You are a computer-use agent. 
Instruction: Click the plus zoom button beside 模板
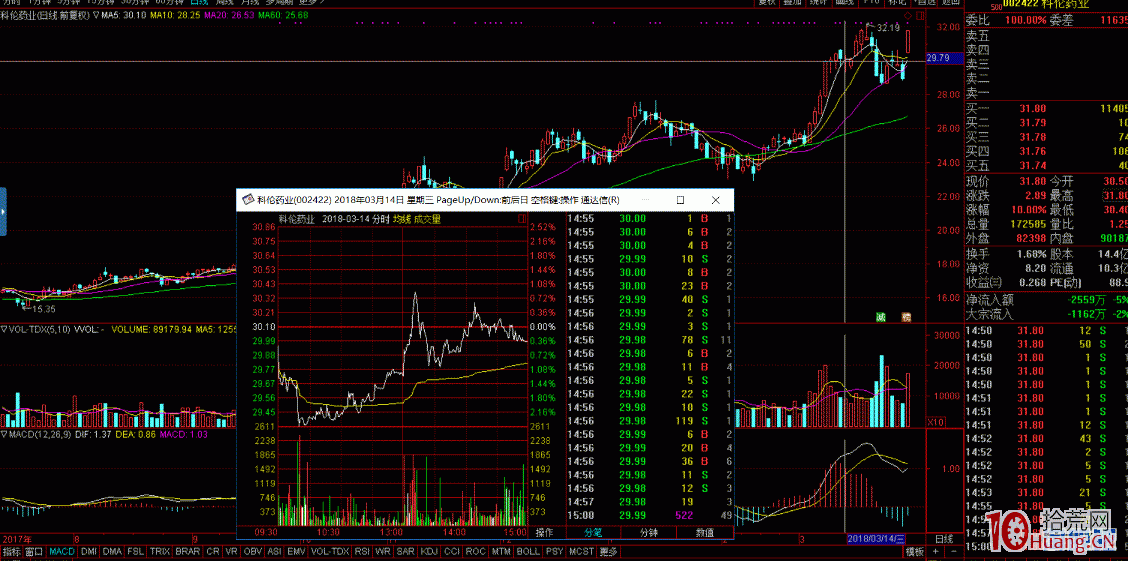click(933, 552)
